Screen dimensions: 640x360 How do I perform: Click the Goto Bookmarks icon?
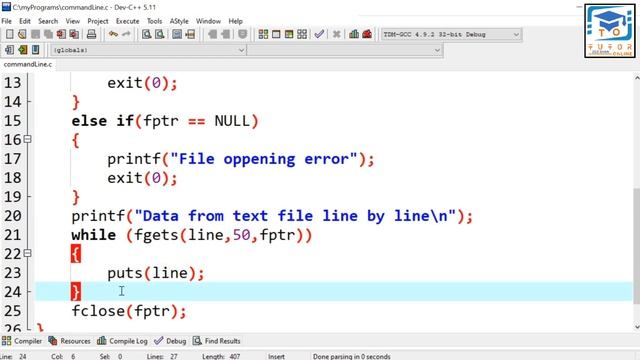pos(36,50)
